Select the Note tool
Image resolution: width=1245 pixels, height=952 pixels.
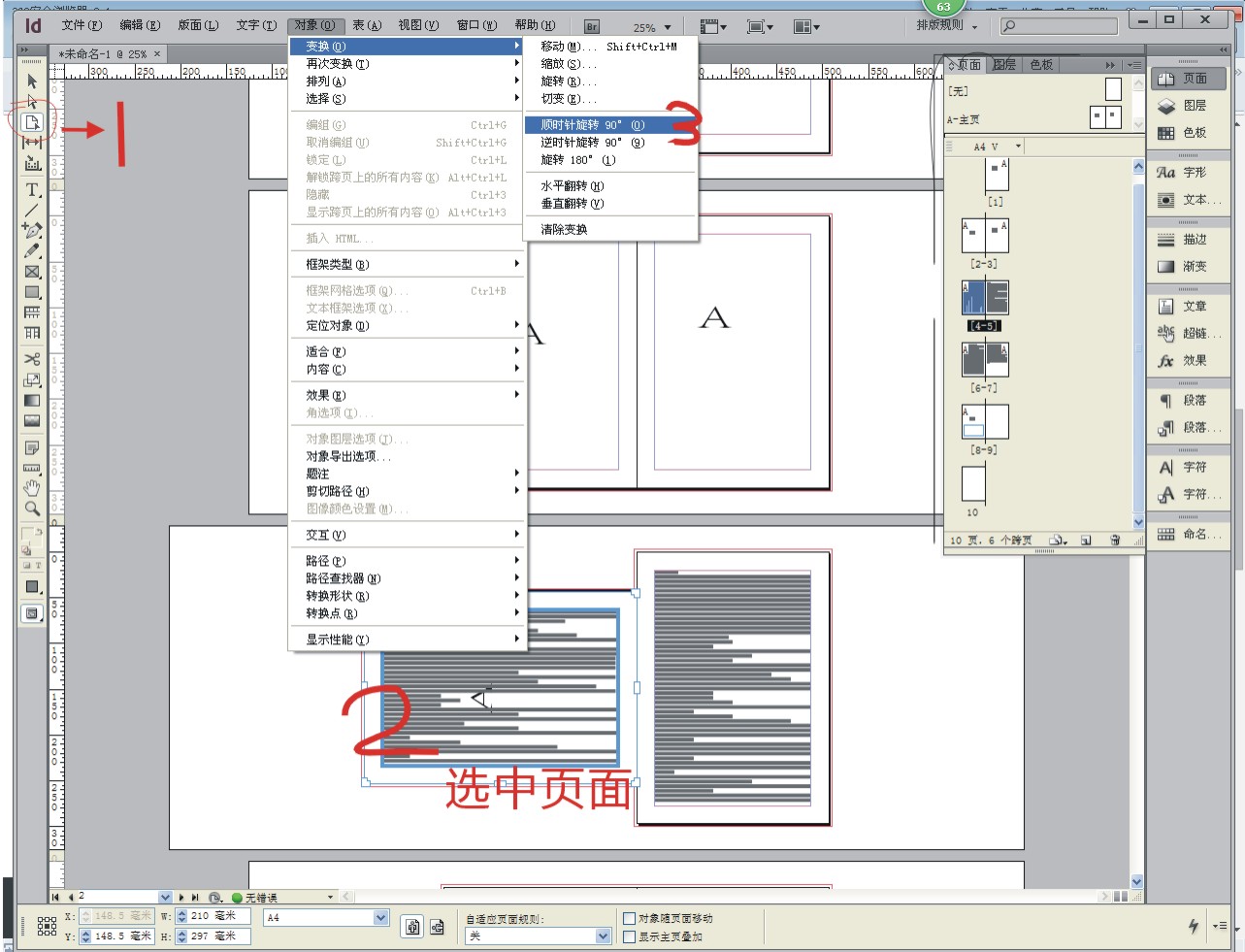pyautogui.click(x=32, y=448)
